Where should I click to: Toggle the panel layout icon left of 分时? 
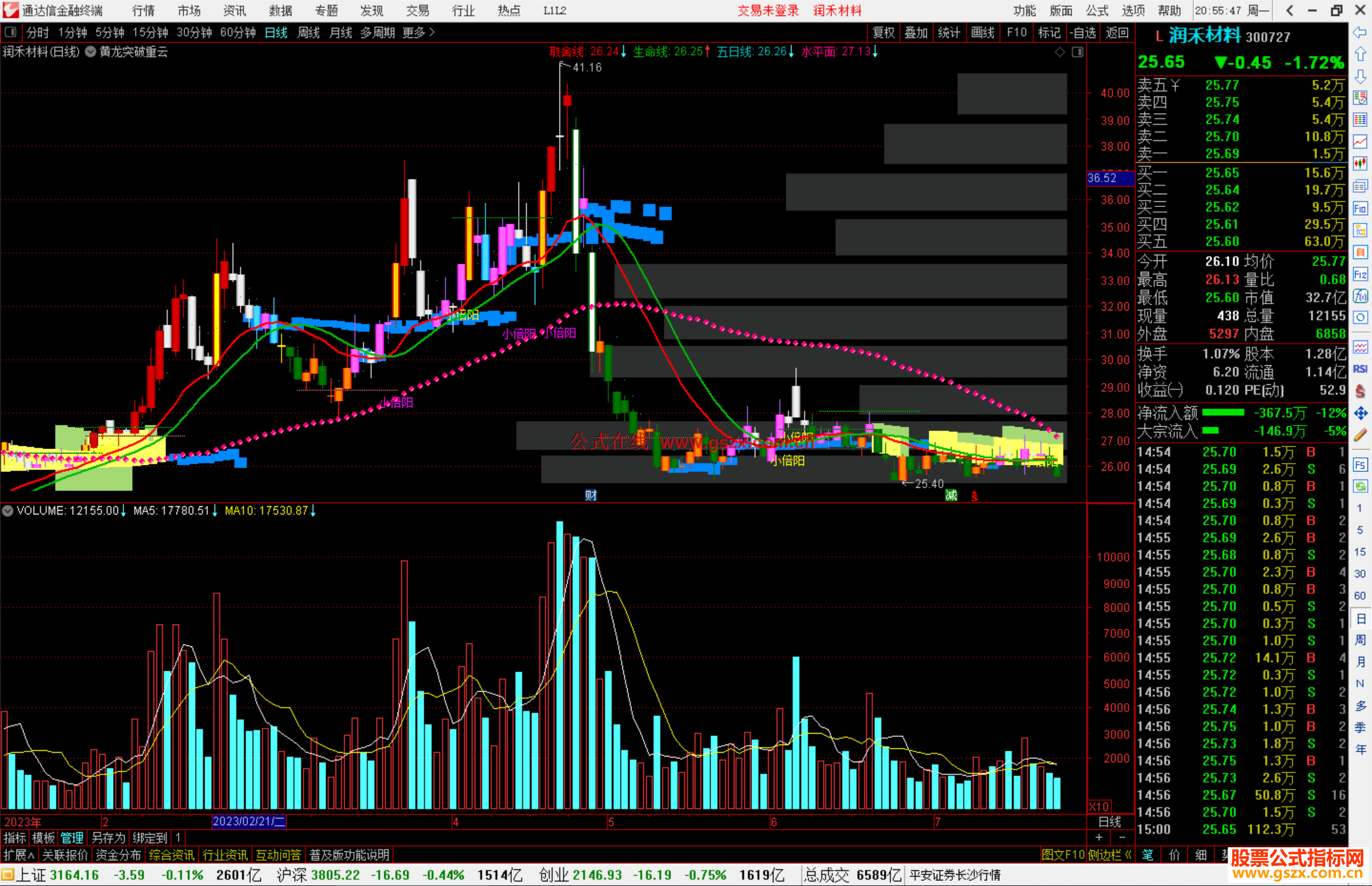pyautogui.click(x=10, y=32)
